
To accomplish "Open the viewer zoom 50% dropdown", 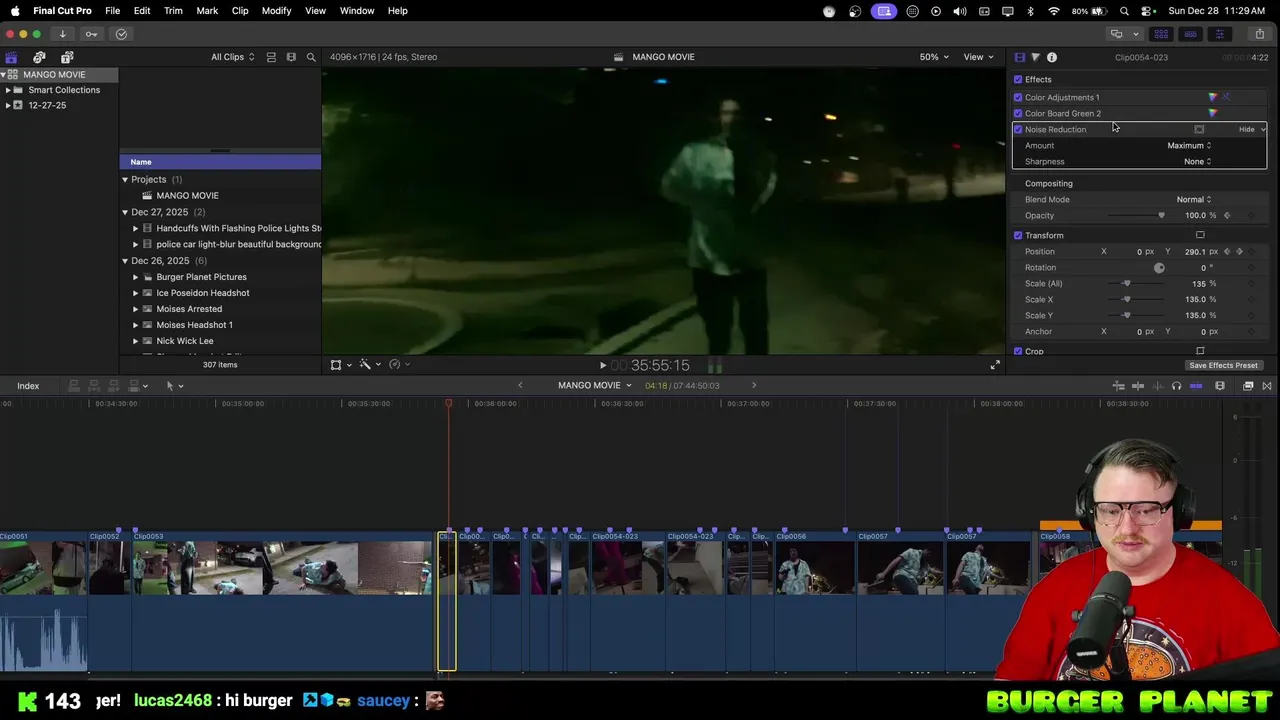I will 935,57.
